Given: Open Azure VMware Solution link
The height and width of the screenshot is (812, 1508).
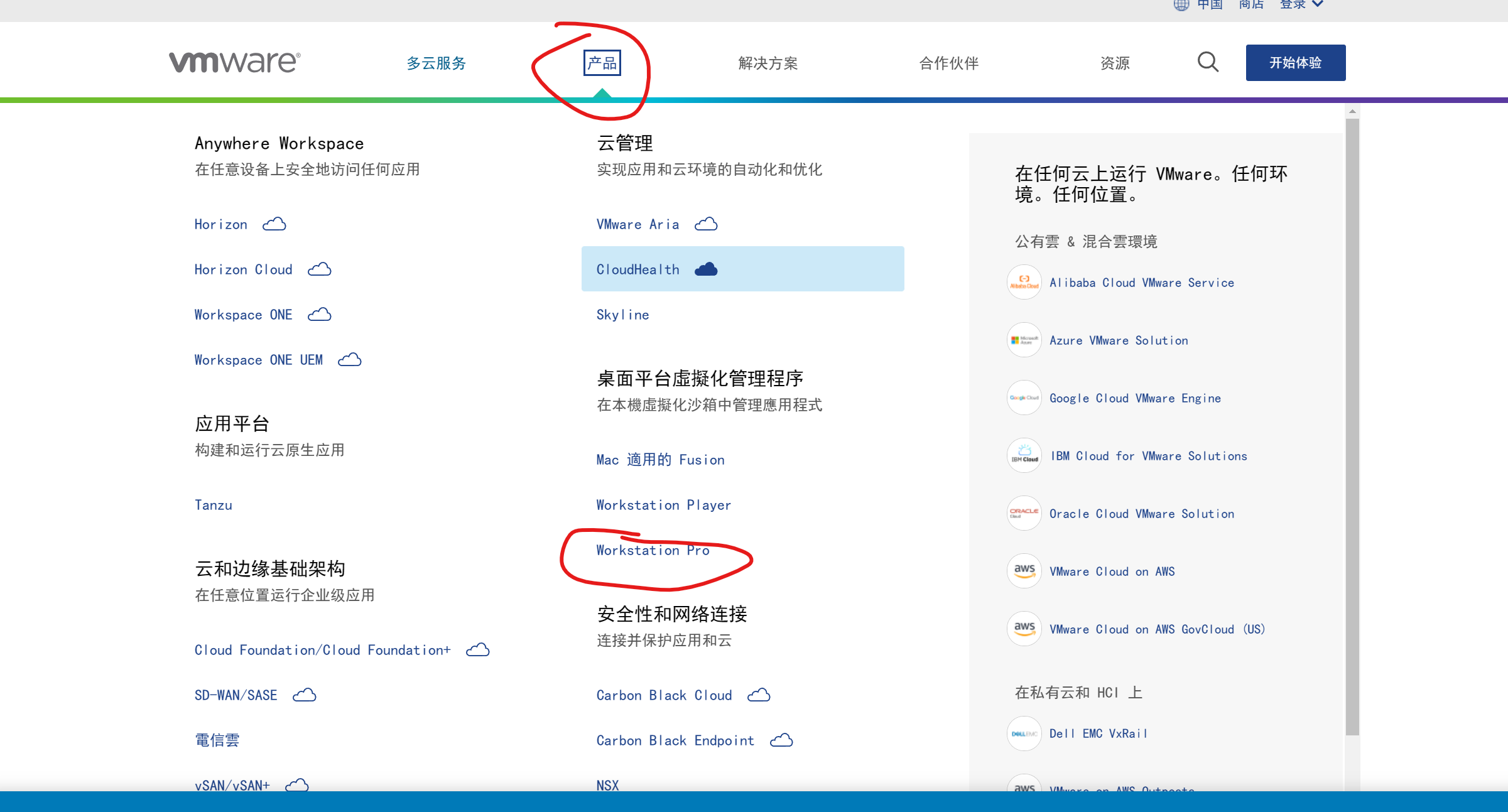Looking at the screenshot, I should (1119, 340).
